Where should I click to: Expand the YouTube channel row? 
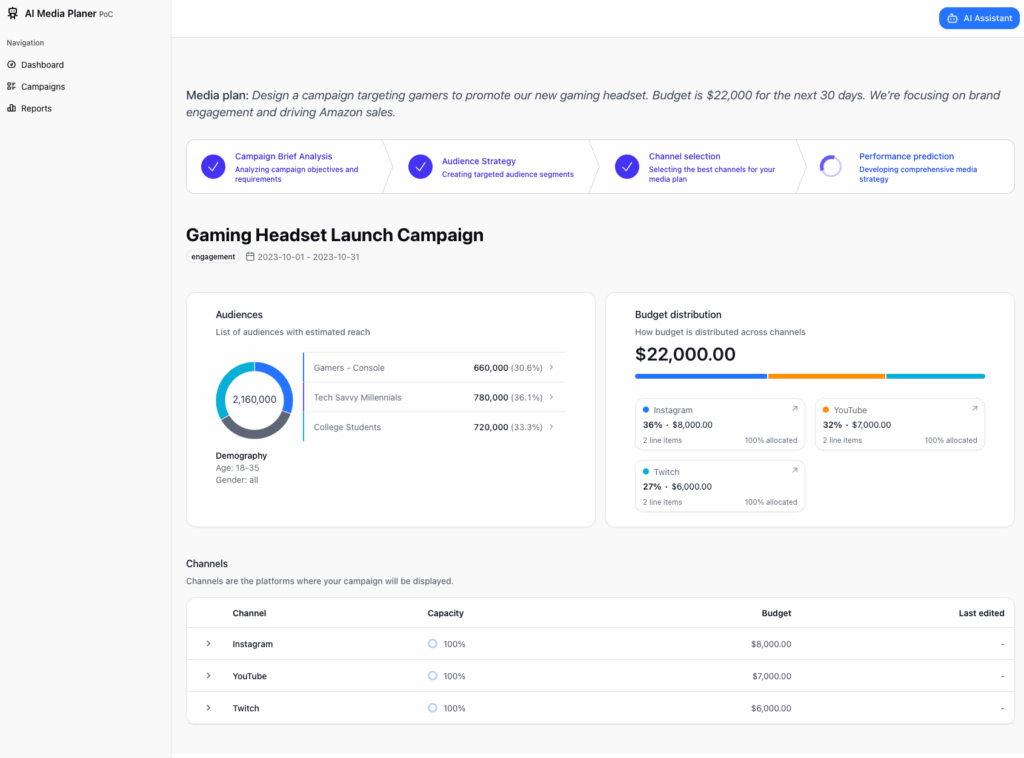[208, 676]
